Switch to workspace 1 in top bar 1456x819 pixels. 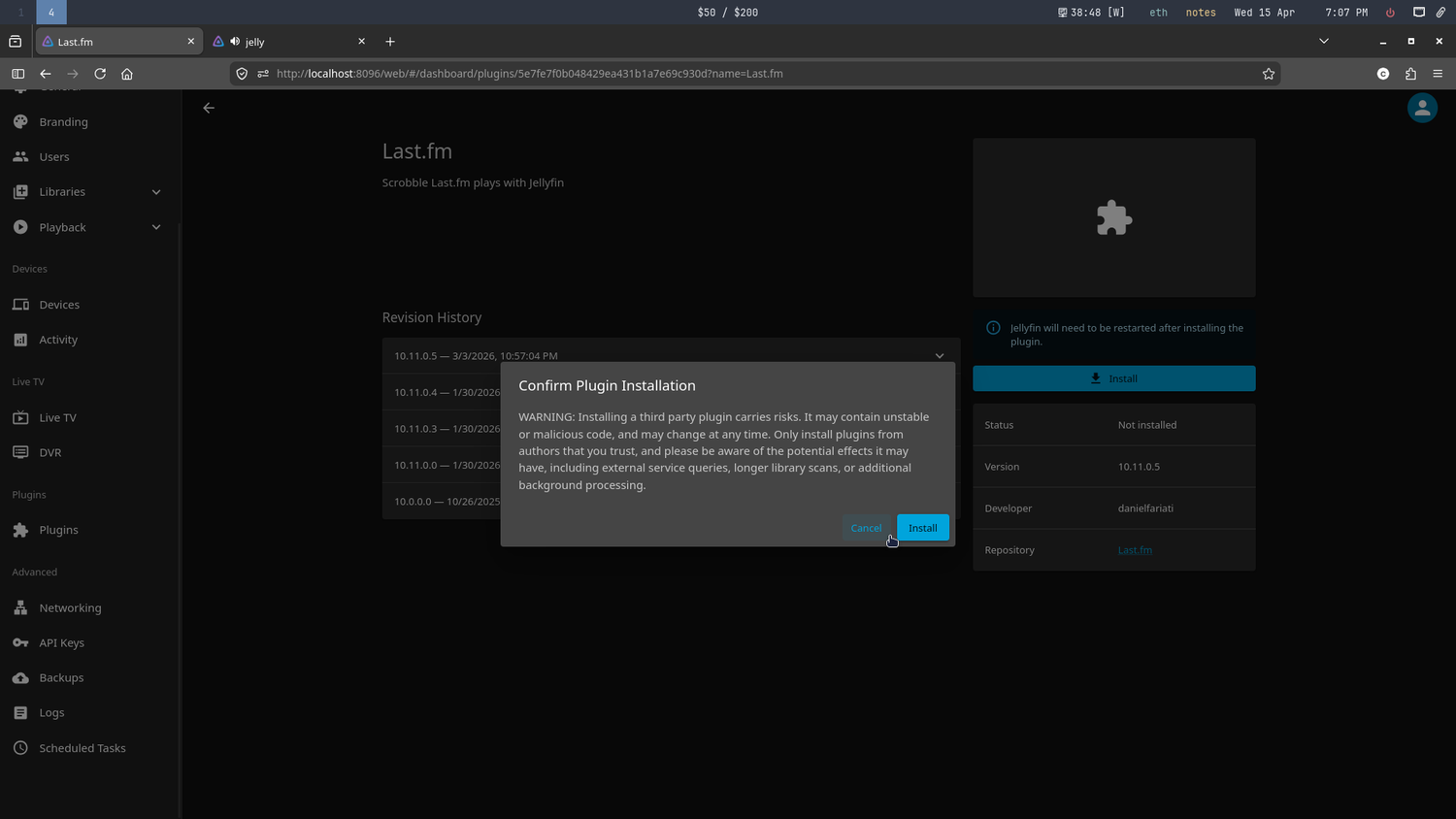tap(20, 12)
